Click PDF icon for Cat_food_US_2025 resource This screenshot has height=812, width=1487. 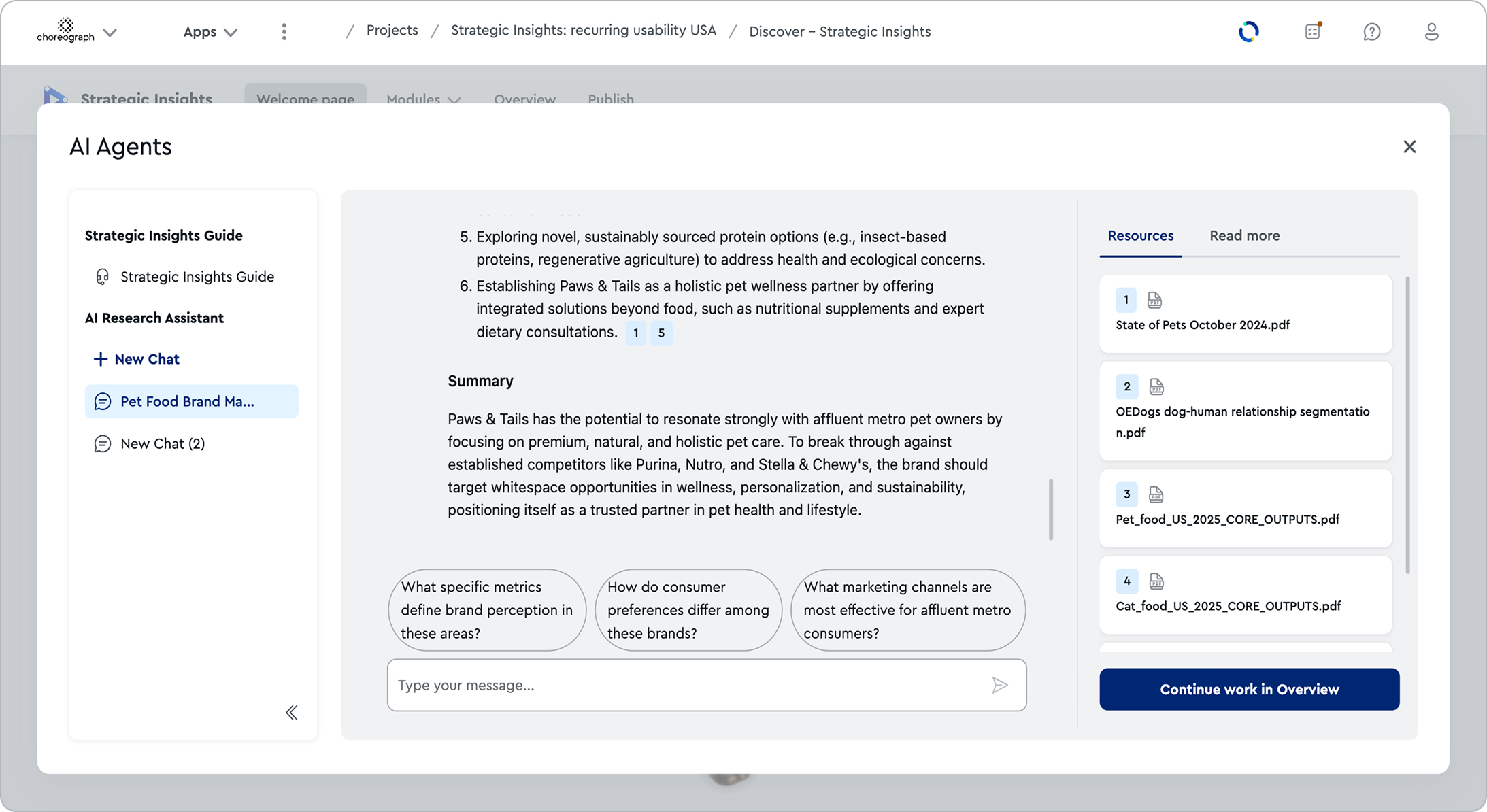coord(1156,581)
